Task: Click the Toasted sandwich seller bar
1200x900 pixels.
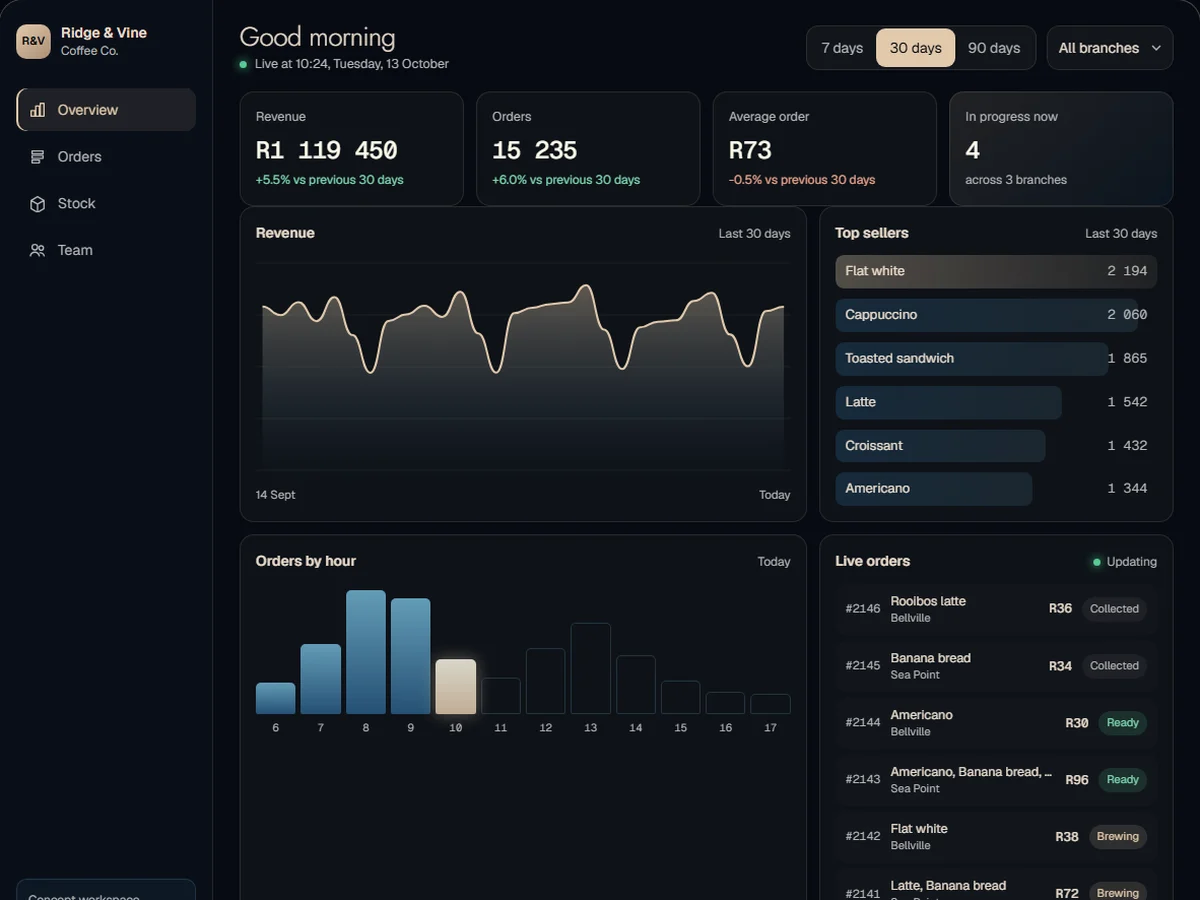Action: click(x=972, y=359)
